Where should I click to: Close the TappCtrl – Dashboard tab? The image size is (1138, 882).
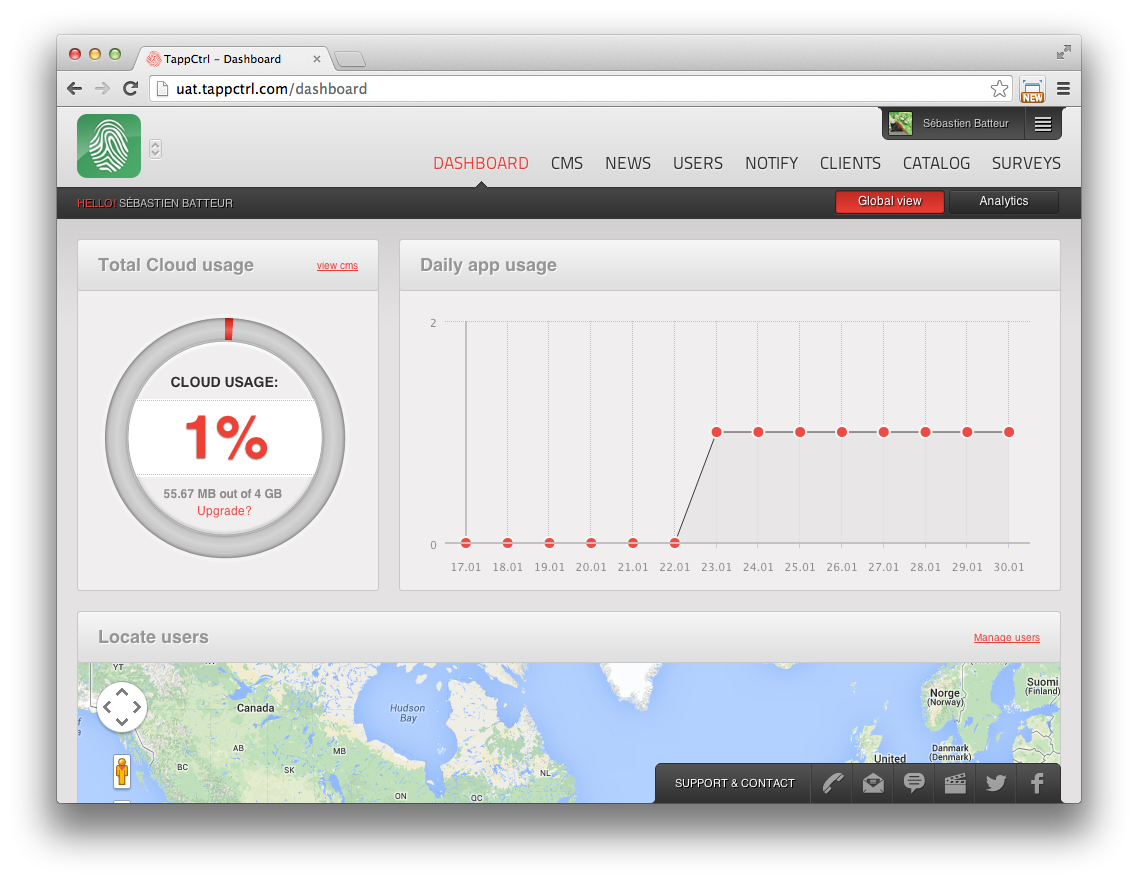tap(316, 59)
